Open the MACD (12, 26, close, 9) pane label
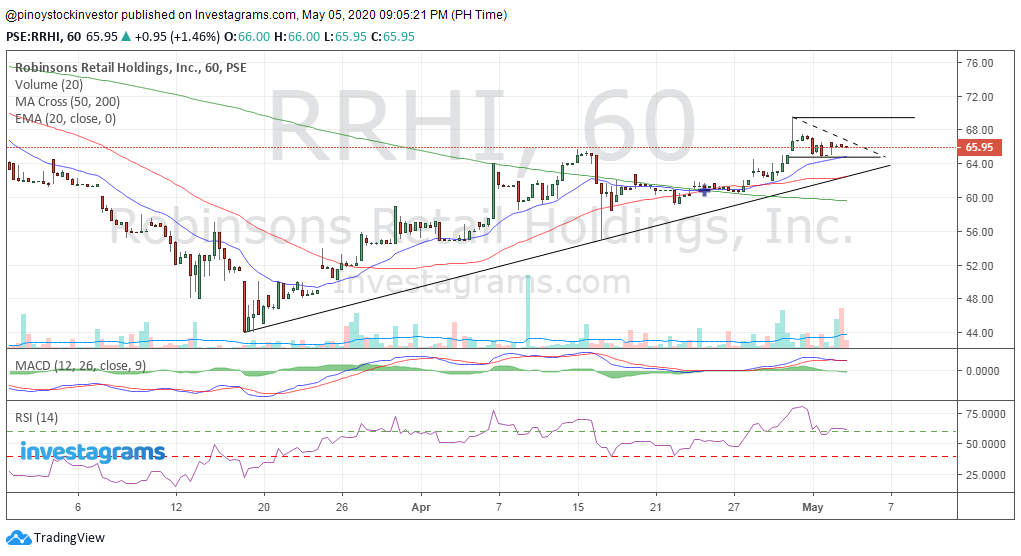Viewport: 1021px width, 556px height. click(80, 366)
